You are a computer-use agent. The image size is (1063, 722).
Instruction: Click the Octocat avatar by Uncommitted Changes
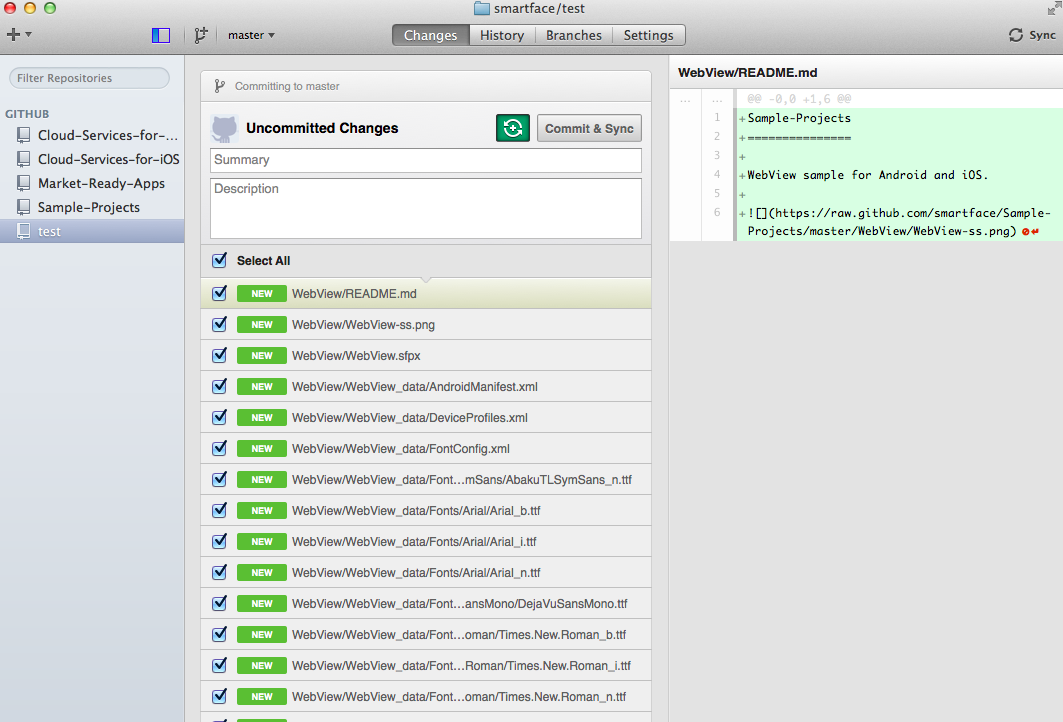click(224, 128)
